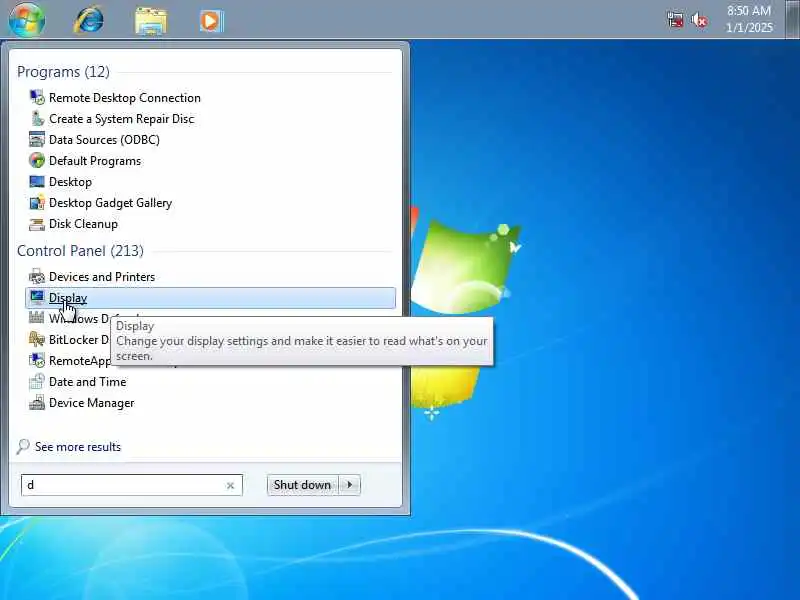Launch Windows Media Player taskbar icon
This screenshot has height=600, width=800.
pyautogui.click(x=211, y=21)
